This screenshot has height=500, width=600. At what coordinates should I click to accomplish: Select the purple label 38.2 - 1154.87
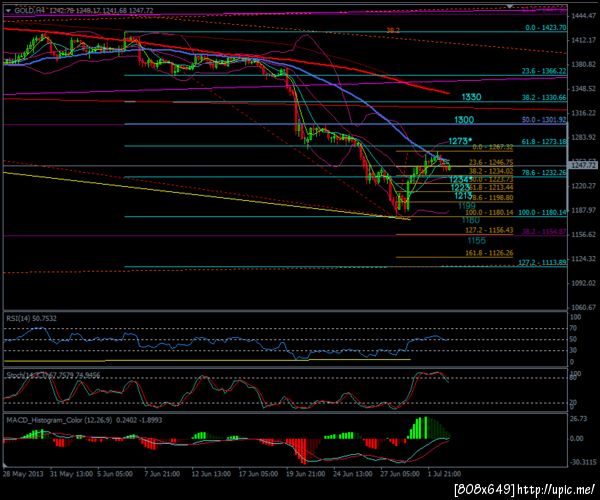pos(544,231)
